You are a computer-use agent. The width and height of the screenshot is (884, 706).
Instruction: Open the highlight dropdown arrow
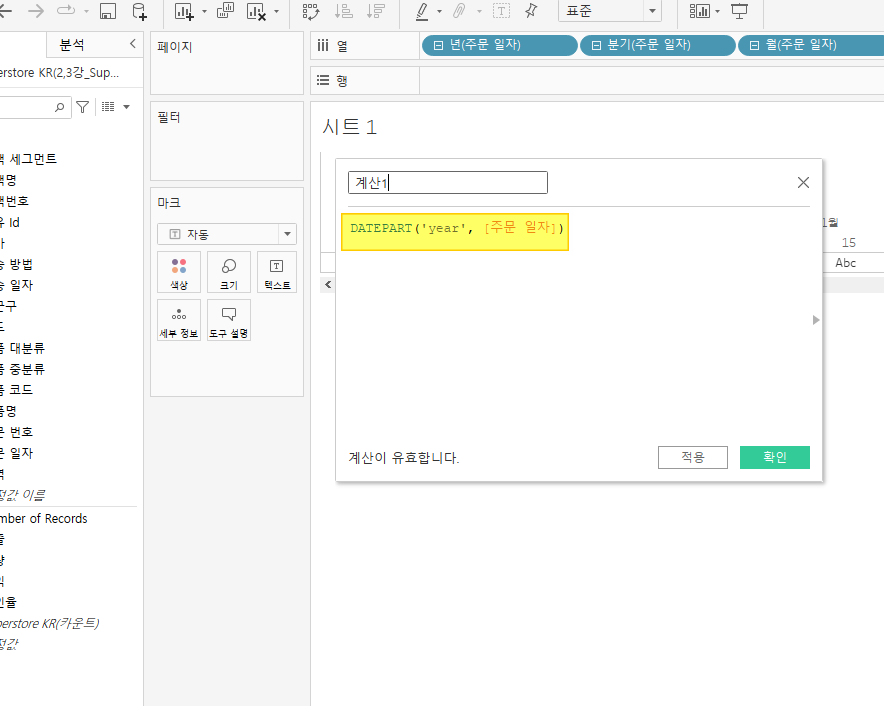(439, 11)
